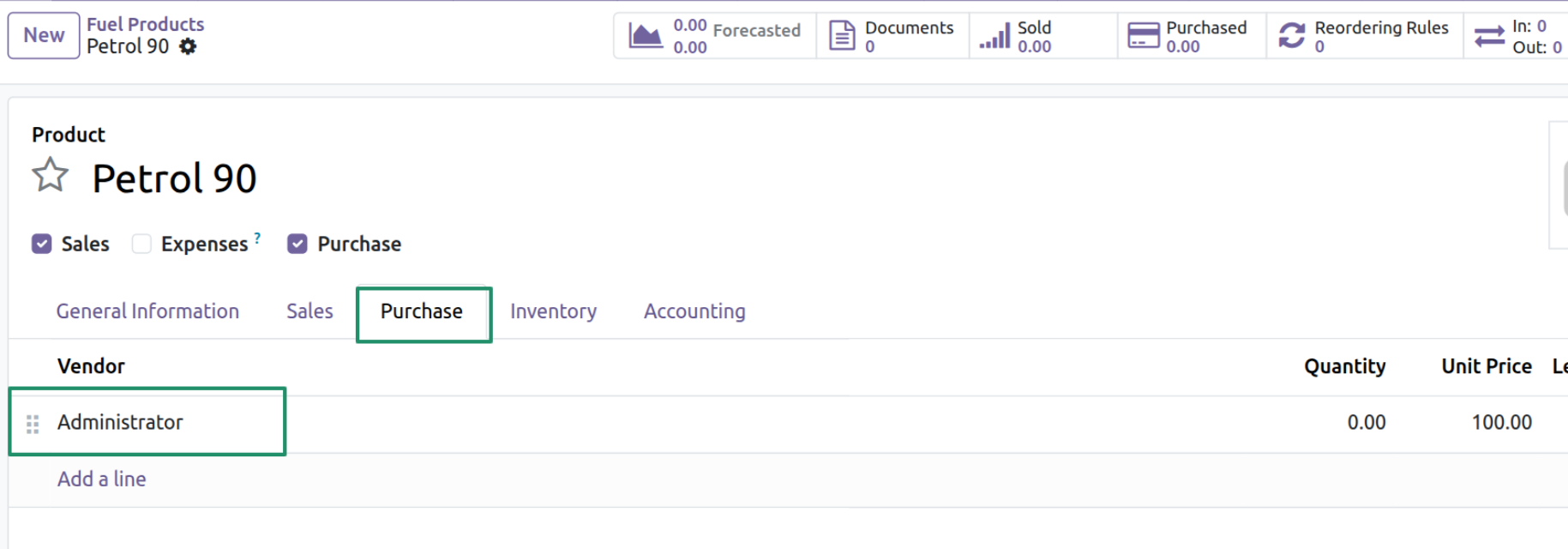The image size is (1568, 549).
Task: Mark Petrol 90 as favorite with star
Action: [x=50, y=176]
